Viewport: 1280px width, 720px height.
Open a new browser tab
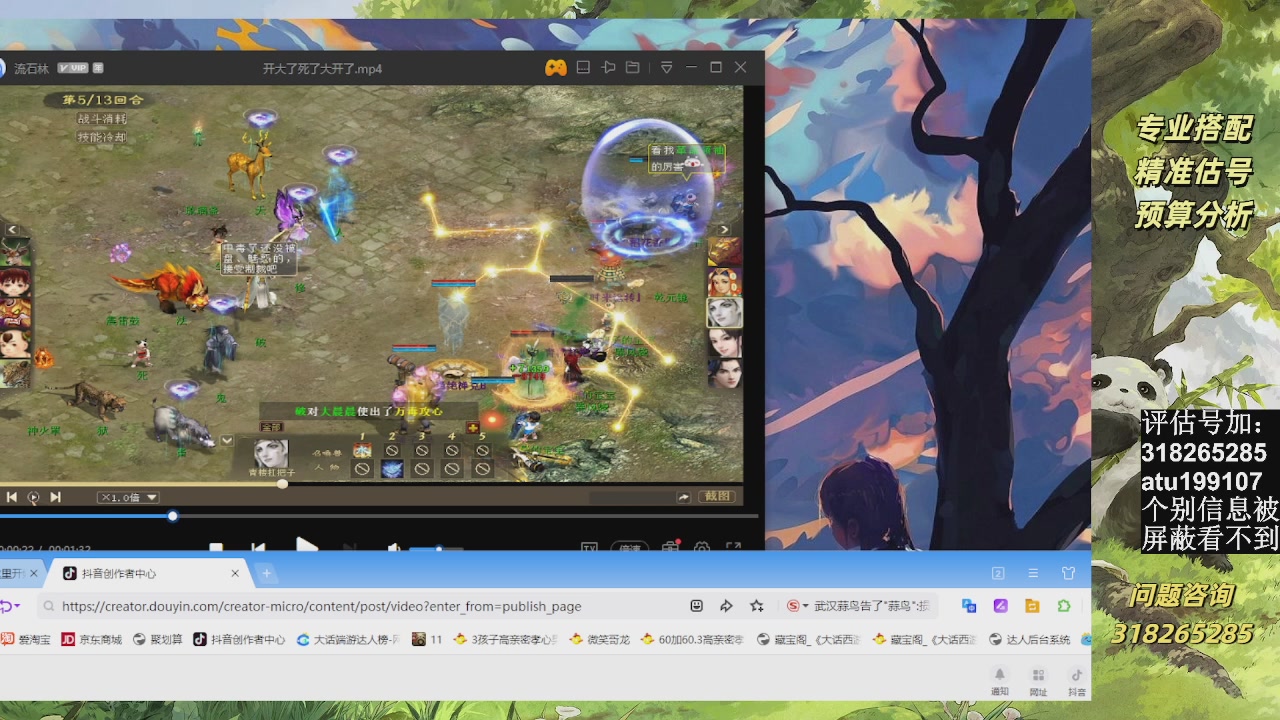266,573
